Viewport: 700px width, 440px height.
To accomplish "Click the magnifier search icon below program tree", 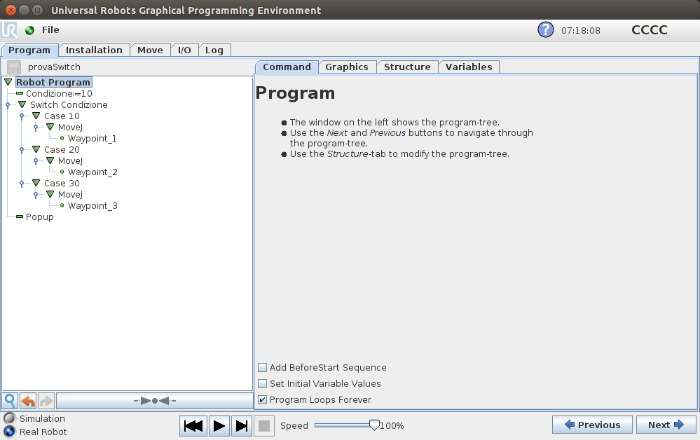I will pos(9,400).
